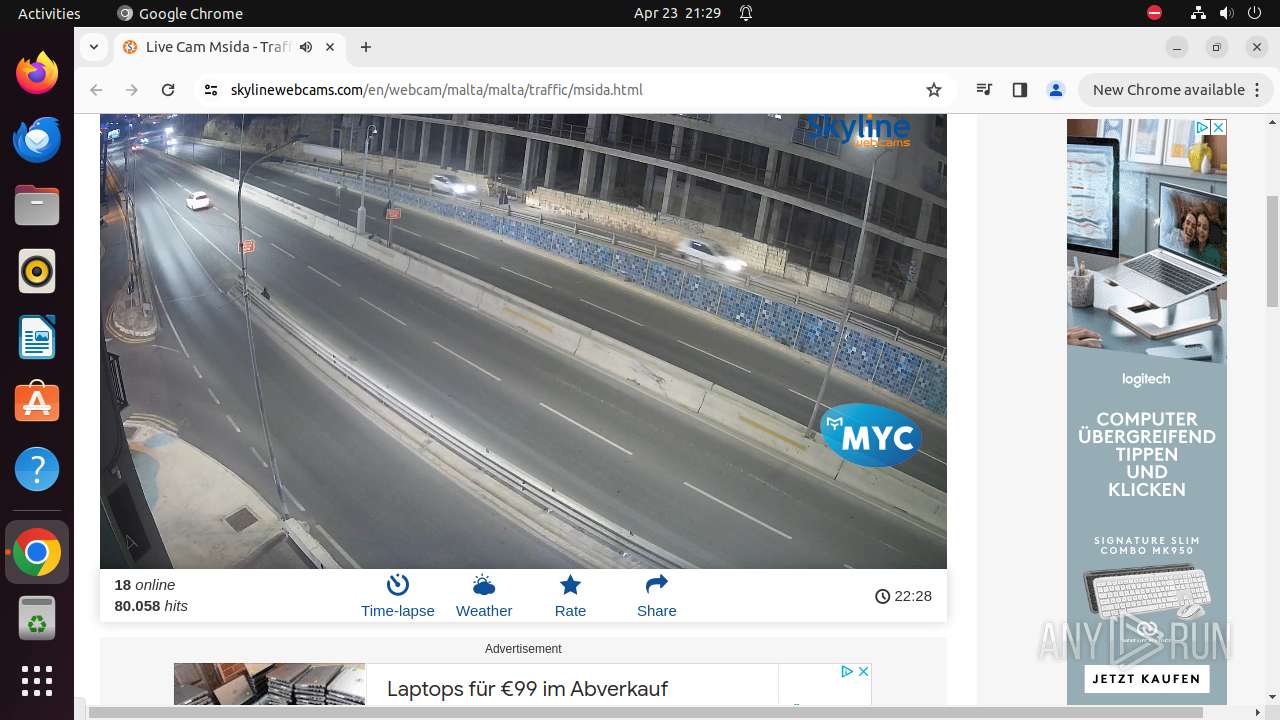Close the Logitech sidebar advertisement
Screen dimensions: 1280x720
point(1218,127)
